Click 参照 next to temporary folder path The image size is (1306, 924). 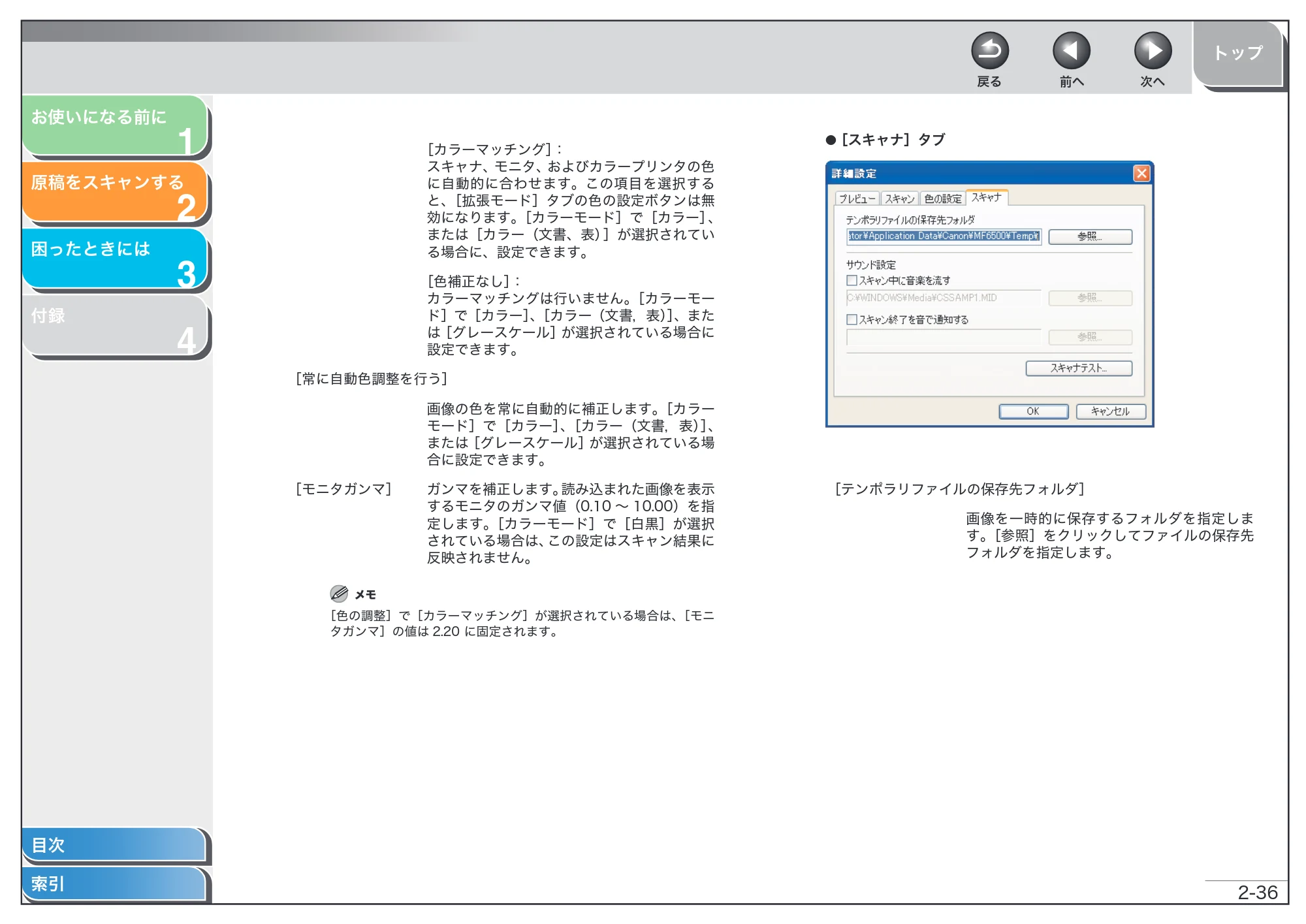point(1090,236)
